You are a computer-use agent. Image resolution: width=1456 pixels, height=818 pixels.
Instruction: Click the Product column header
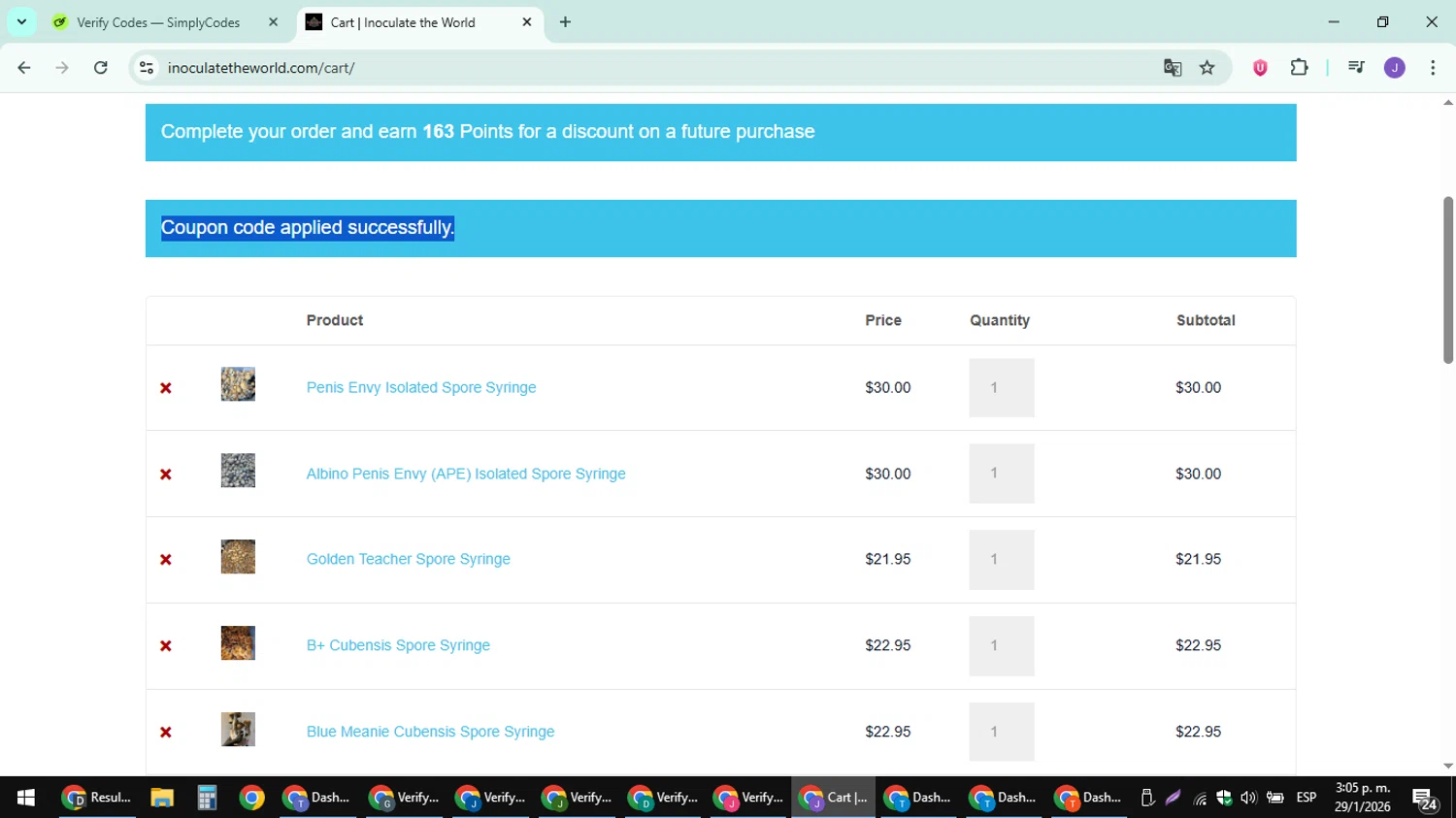pos(335,320)
